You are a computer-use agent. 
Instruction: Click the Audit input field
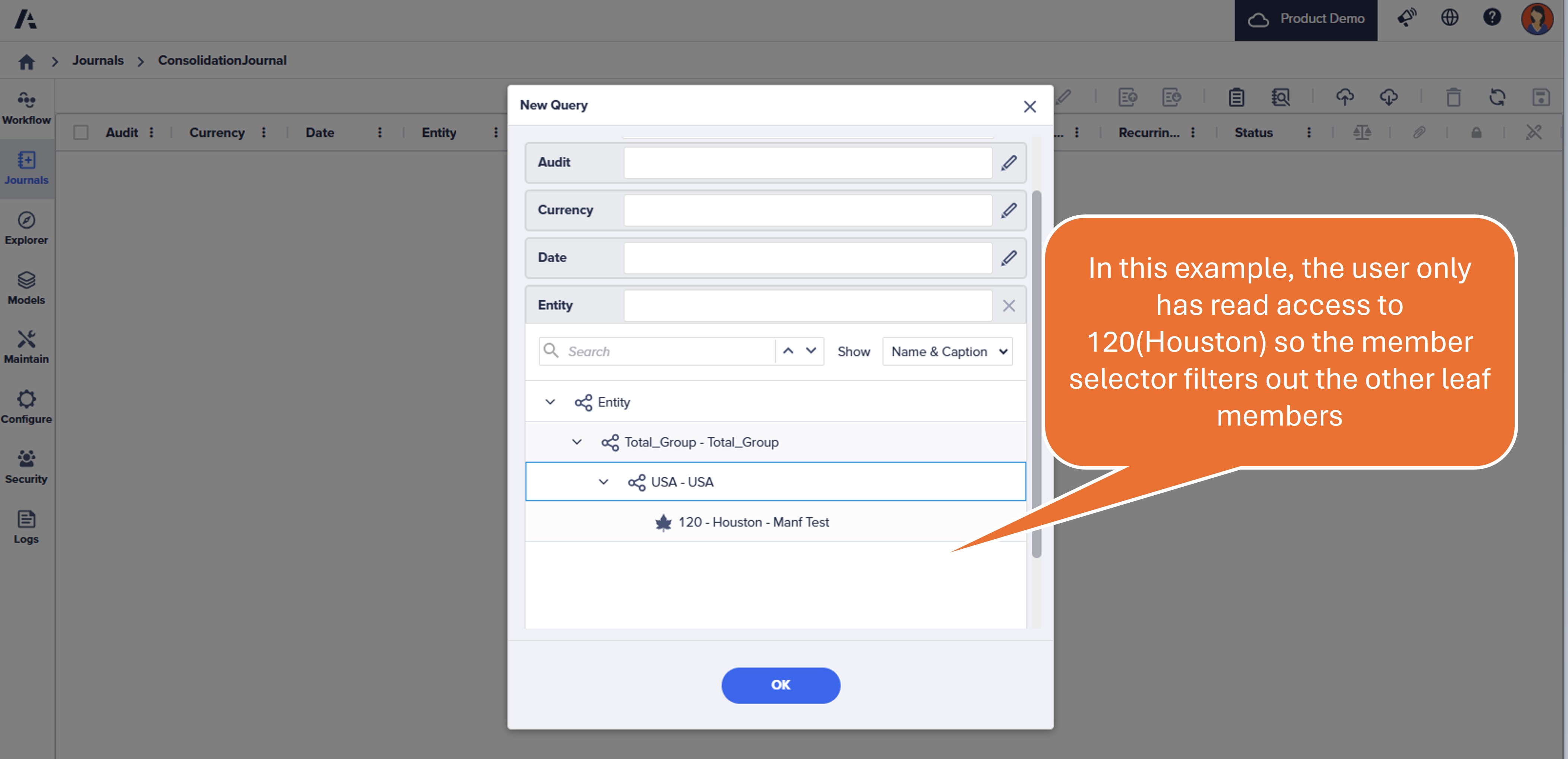point(808,163)
